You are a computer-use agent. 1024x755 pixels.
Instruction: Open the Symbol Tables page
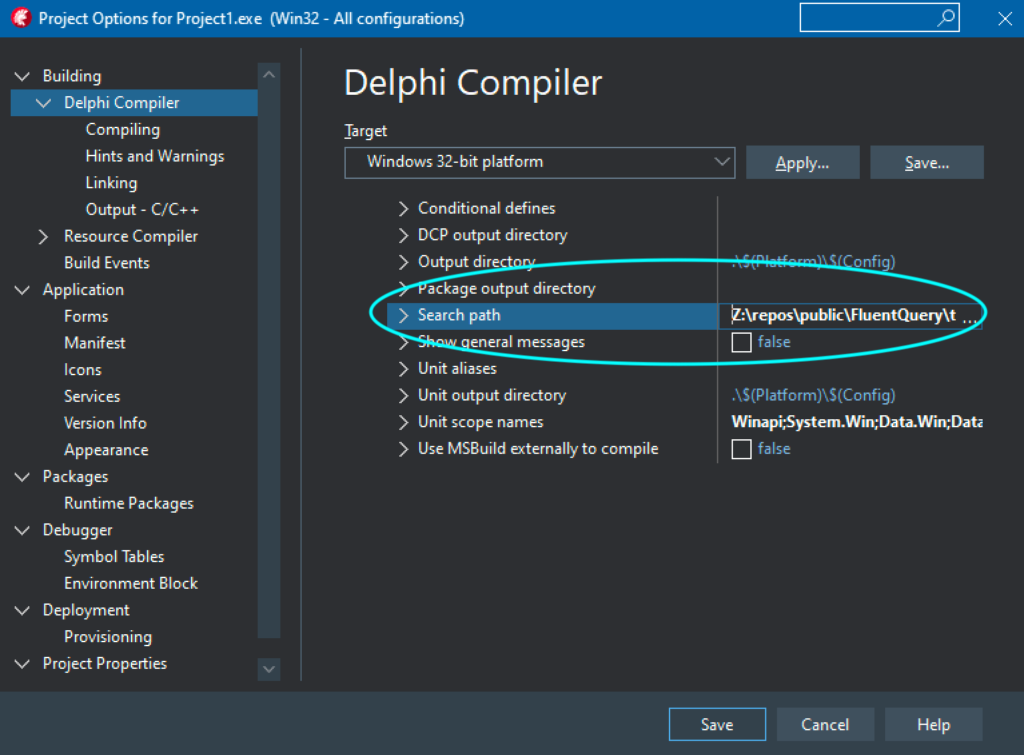(114, 557)
